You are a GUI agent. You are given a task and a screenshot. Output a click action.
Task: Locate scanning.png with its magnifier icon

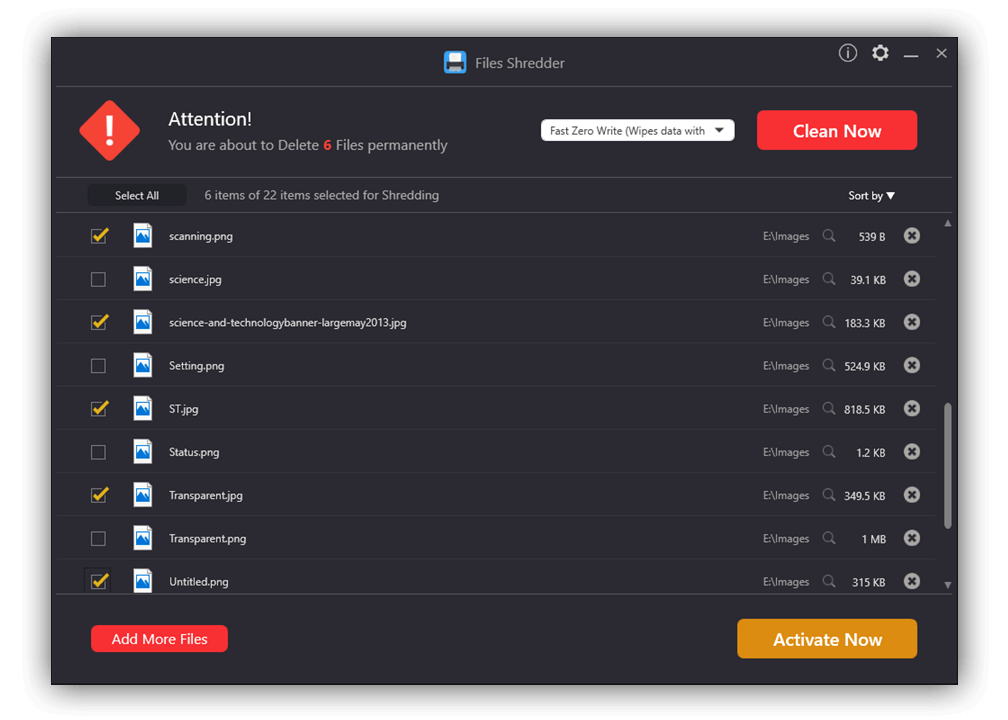pyautogui.click(x=829, y=236)
